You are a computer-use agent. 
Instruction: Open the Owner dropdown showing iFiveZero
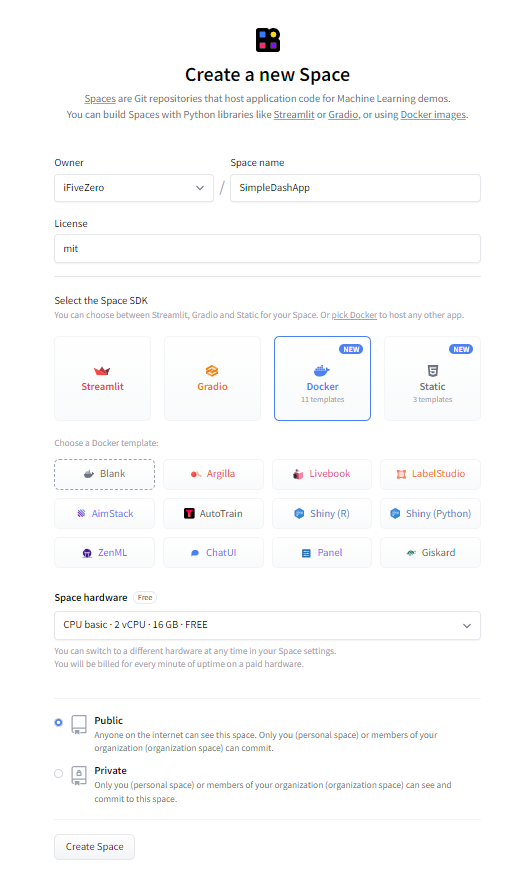pos(134,188)
